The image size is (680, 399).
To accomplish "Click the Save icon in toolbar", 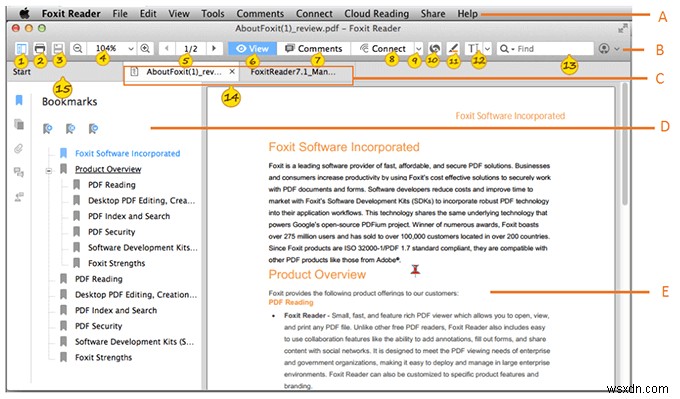I will click(x=59, y=48).
